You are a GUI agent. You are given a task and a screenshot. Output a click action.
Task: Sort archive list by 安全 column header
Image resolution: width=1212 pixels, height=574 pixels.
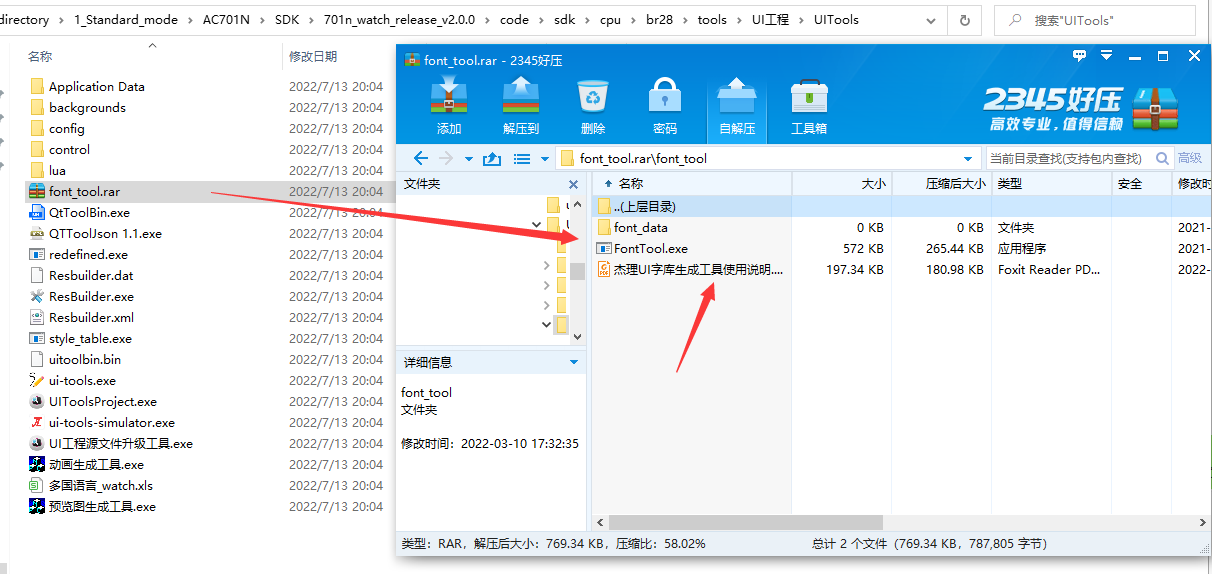(x=1141, y=184)
